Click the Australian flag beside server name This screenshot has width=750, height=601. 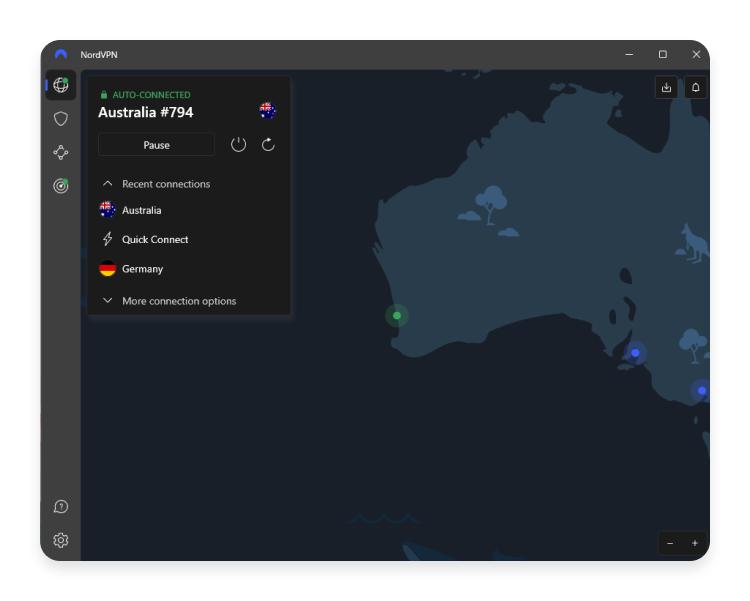(267, 111)
